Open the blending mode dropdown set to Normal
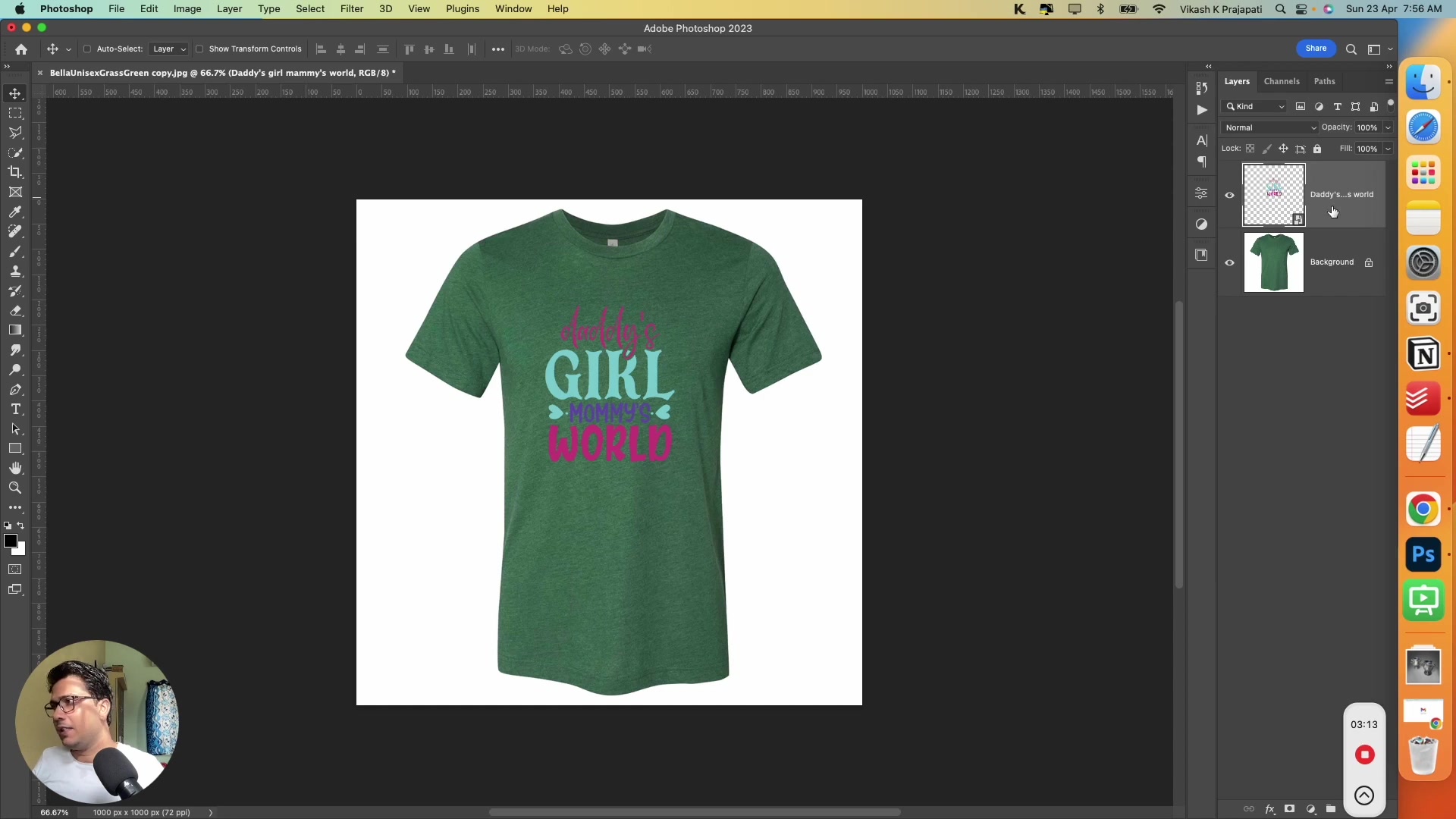The height and width of the screenshot is (819, 1456). coord(1270,127)
